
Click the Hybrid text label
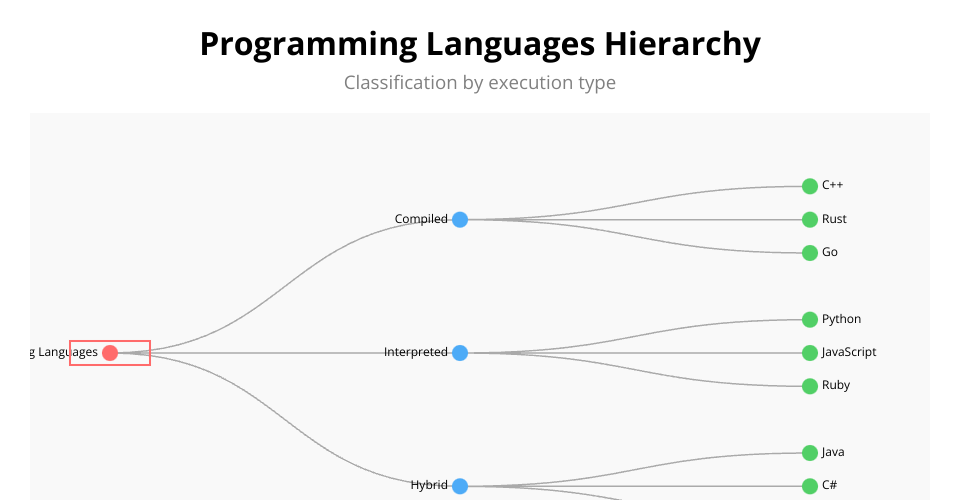tap(429, 485)
